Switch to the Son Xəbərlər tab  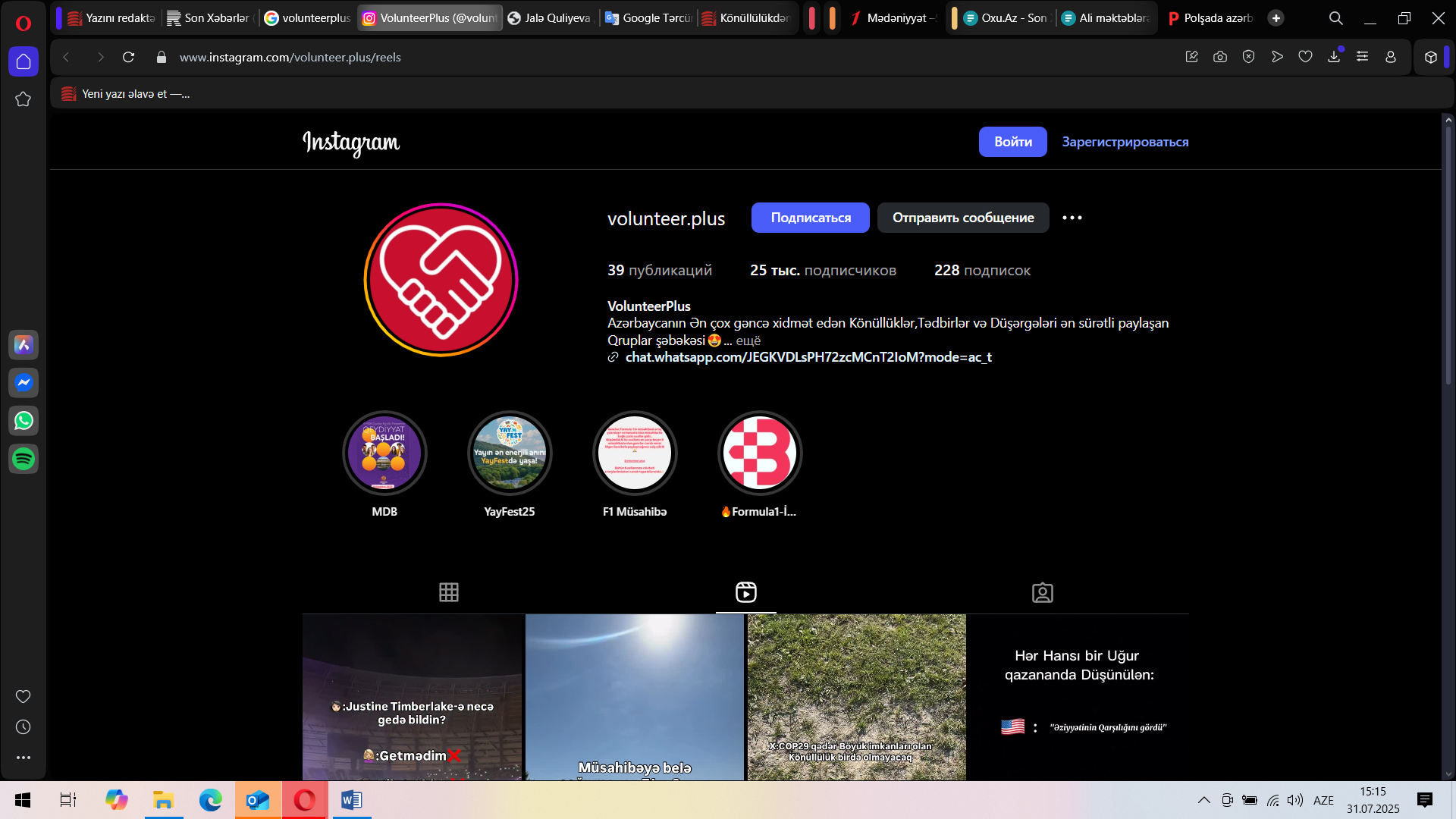coord(209,18)
